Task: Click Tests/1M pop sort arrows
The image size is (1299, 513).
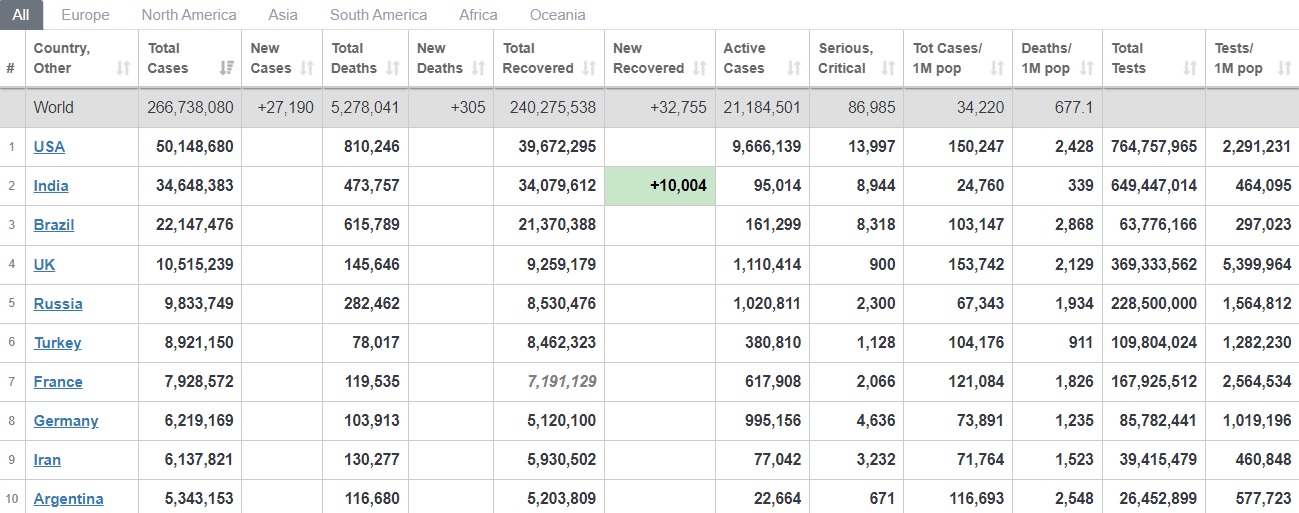Action: pos(1283,68)
